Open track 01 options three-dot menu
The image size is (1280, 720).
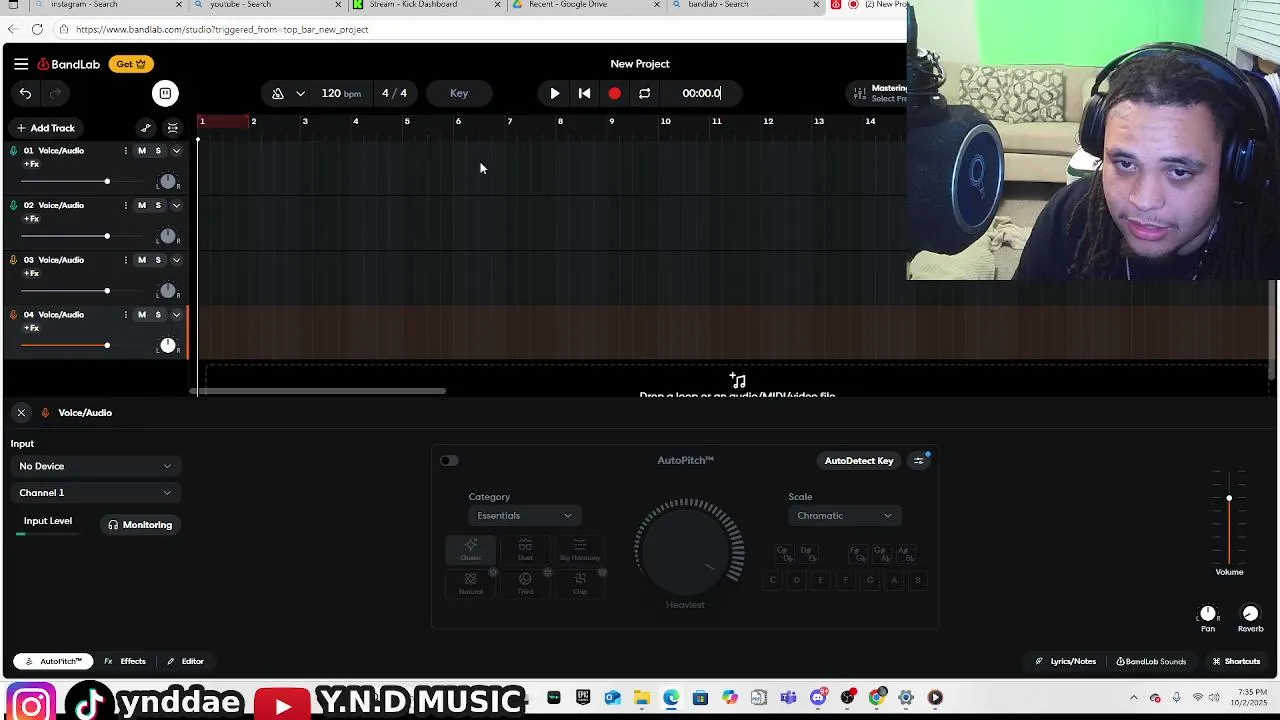pos(125,151)
